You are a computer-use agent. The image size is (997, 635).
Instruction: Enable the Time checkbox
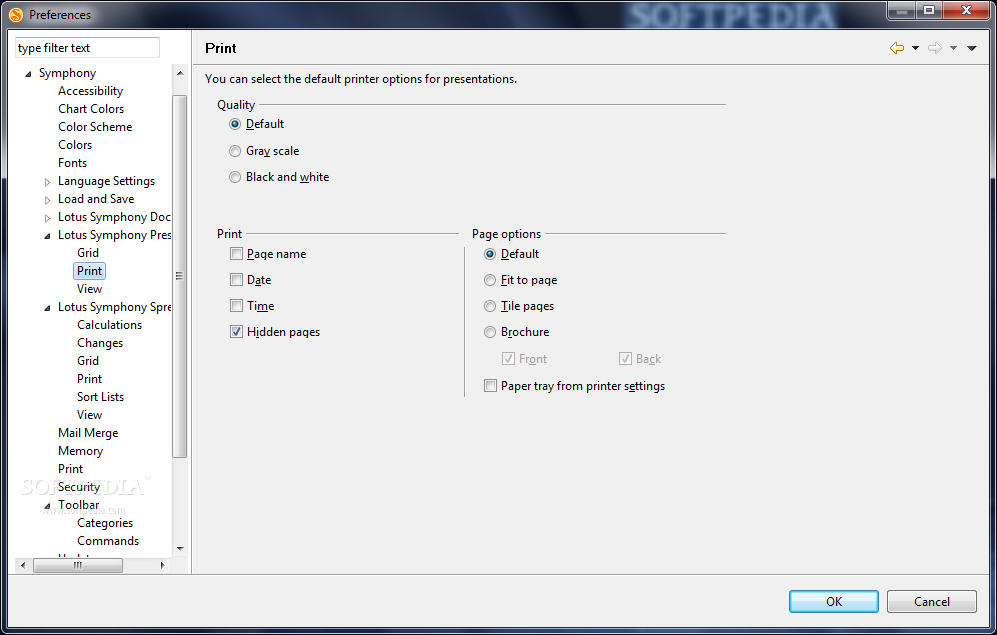click(237, 306)
